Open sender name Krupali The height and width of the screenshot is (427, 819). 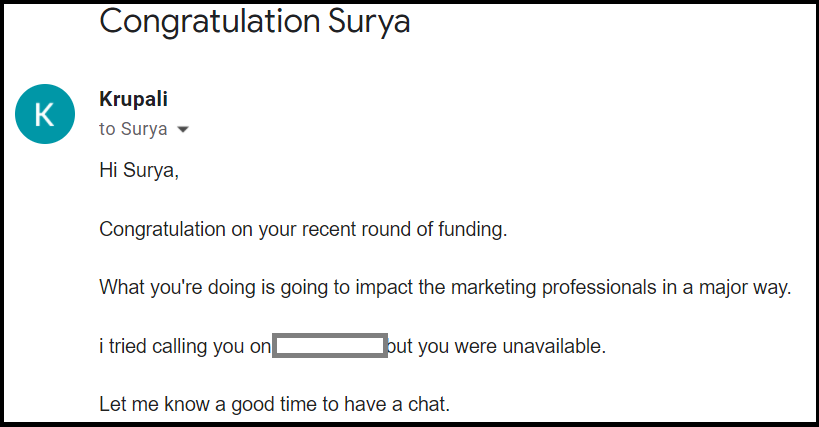click(133, 99)
